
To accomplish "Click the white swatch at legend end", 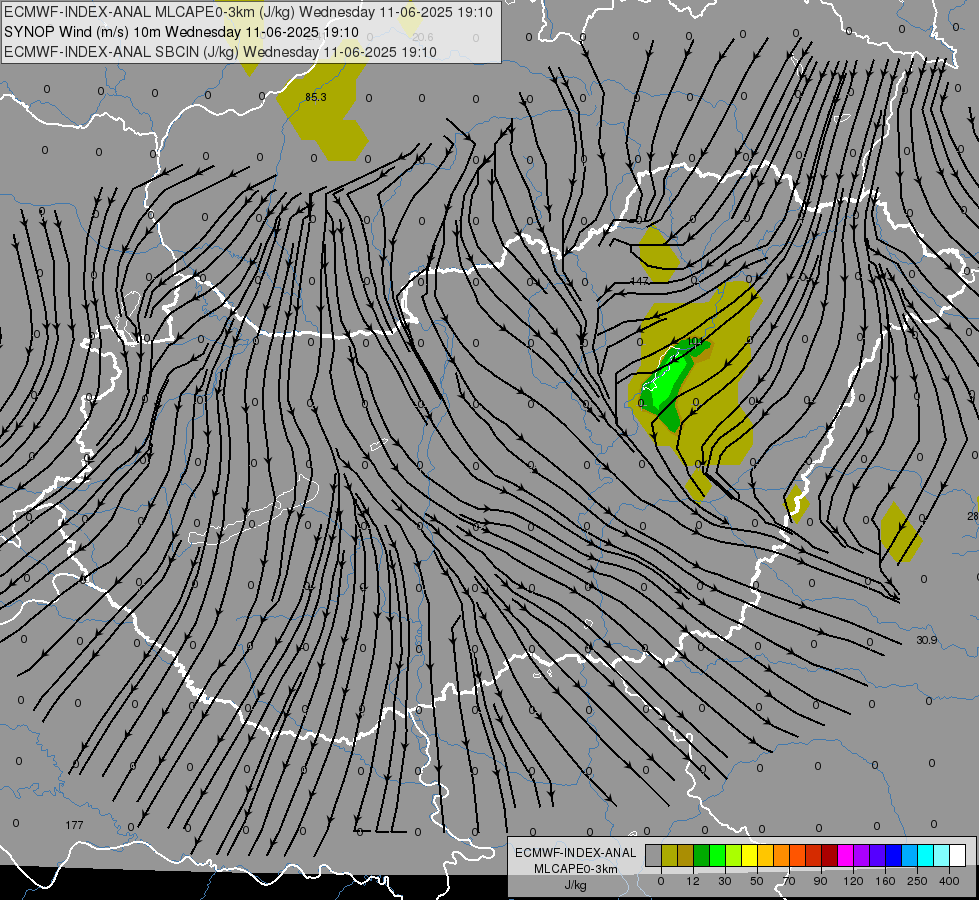I will [x=958, y=855].
